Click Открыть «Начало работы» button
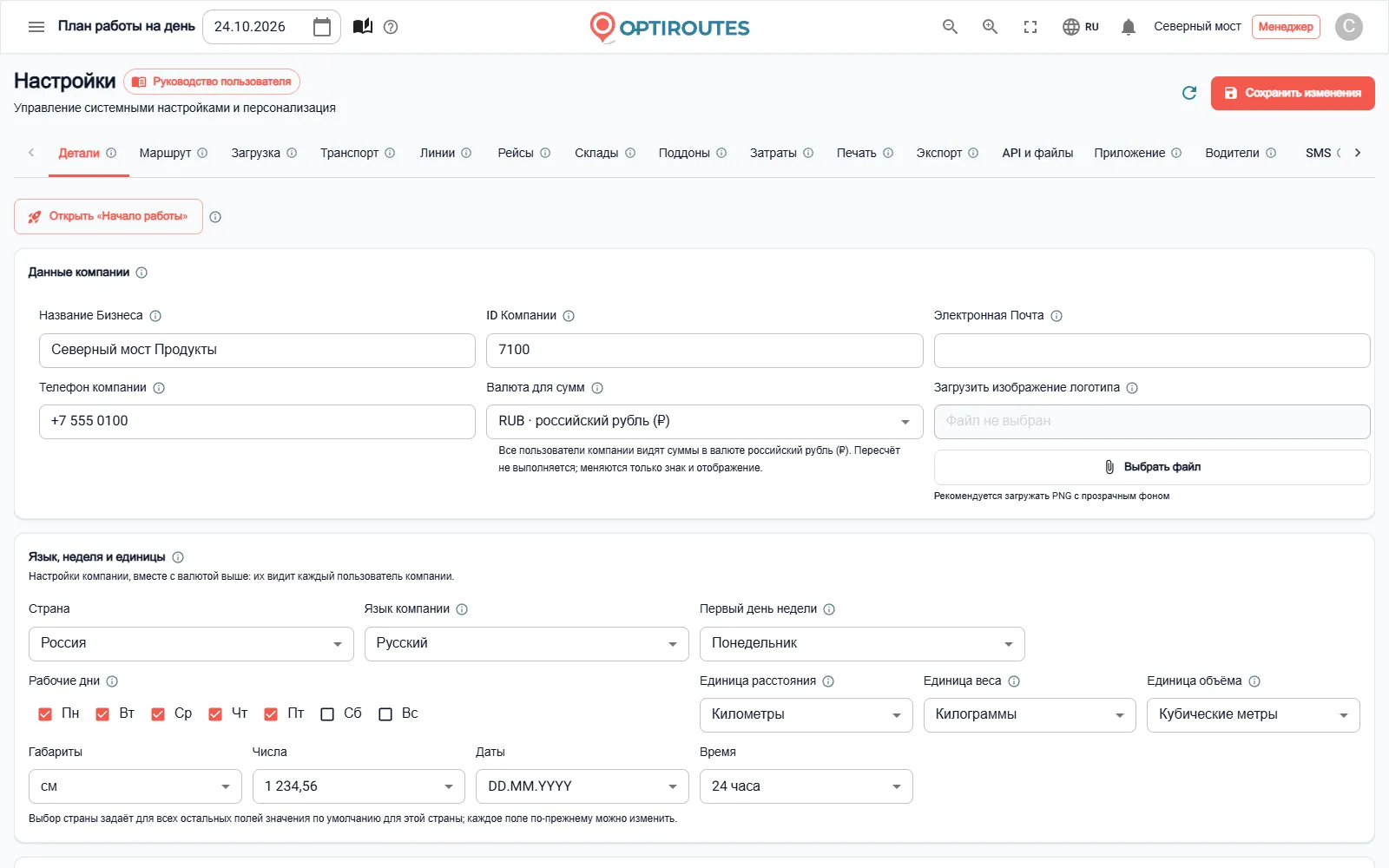 coord(109,217)
